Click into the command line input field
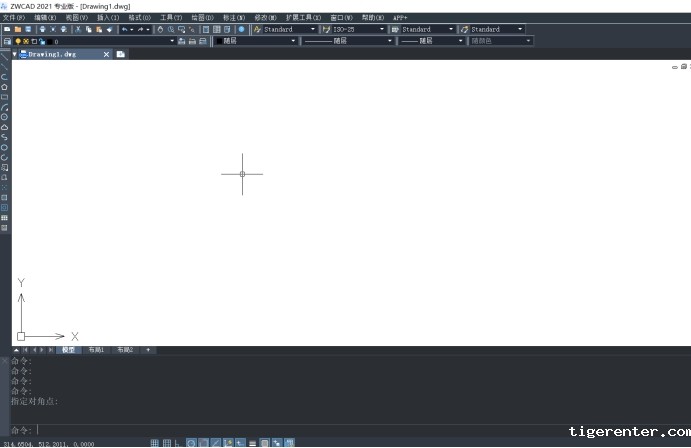The width and height of the screenshot is (691, 448). point(300,429)
